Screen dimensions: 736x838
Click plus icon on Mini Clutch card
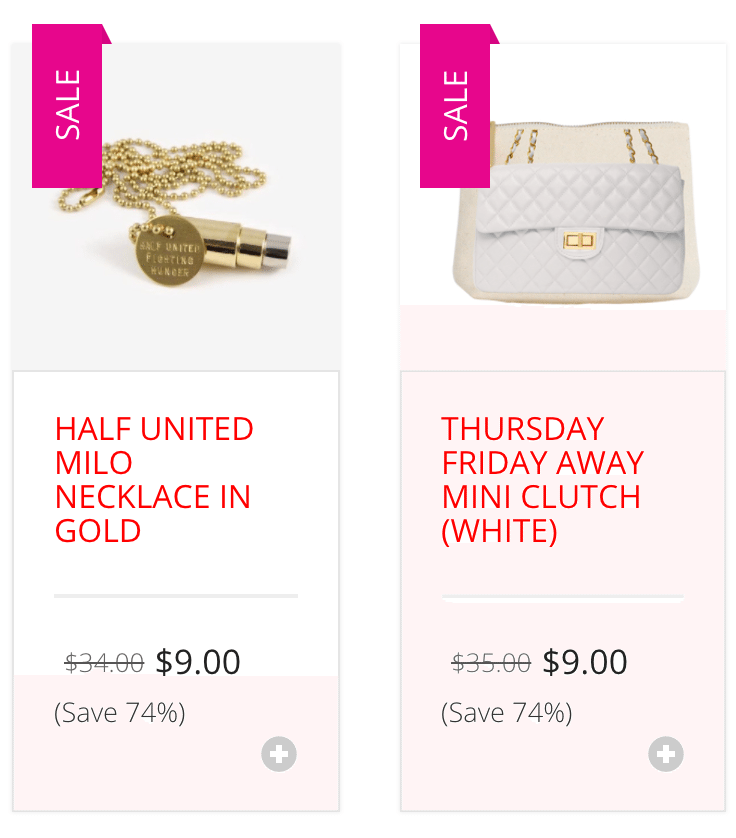coord(665,754)
